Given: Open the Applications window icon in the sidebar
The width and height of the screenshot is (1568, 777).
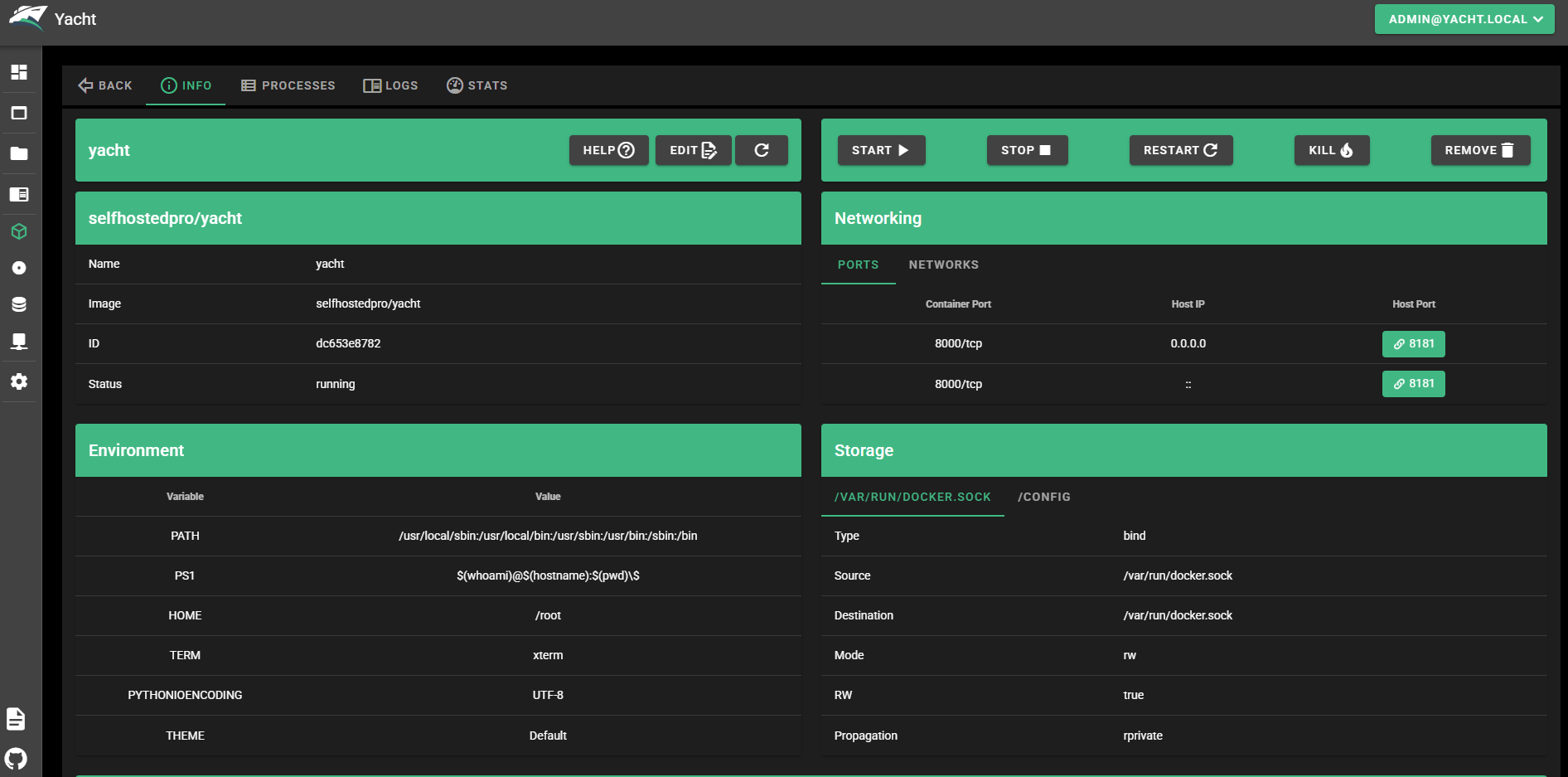Looking at the screenshot, I should tap(19, 113).
